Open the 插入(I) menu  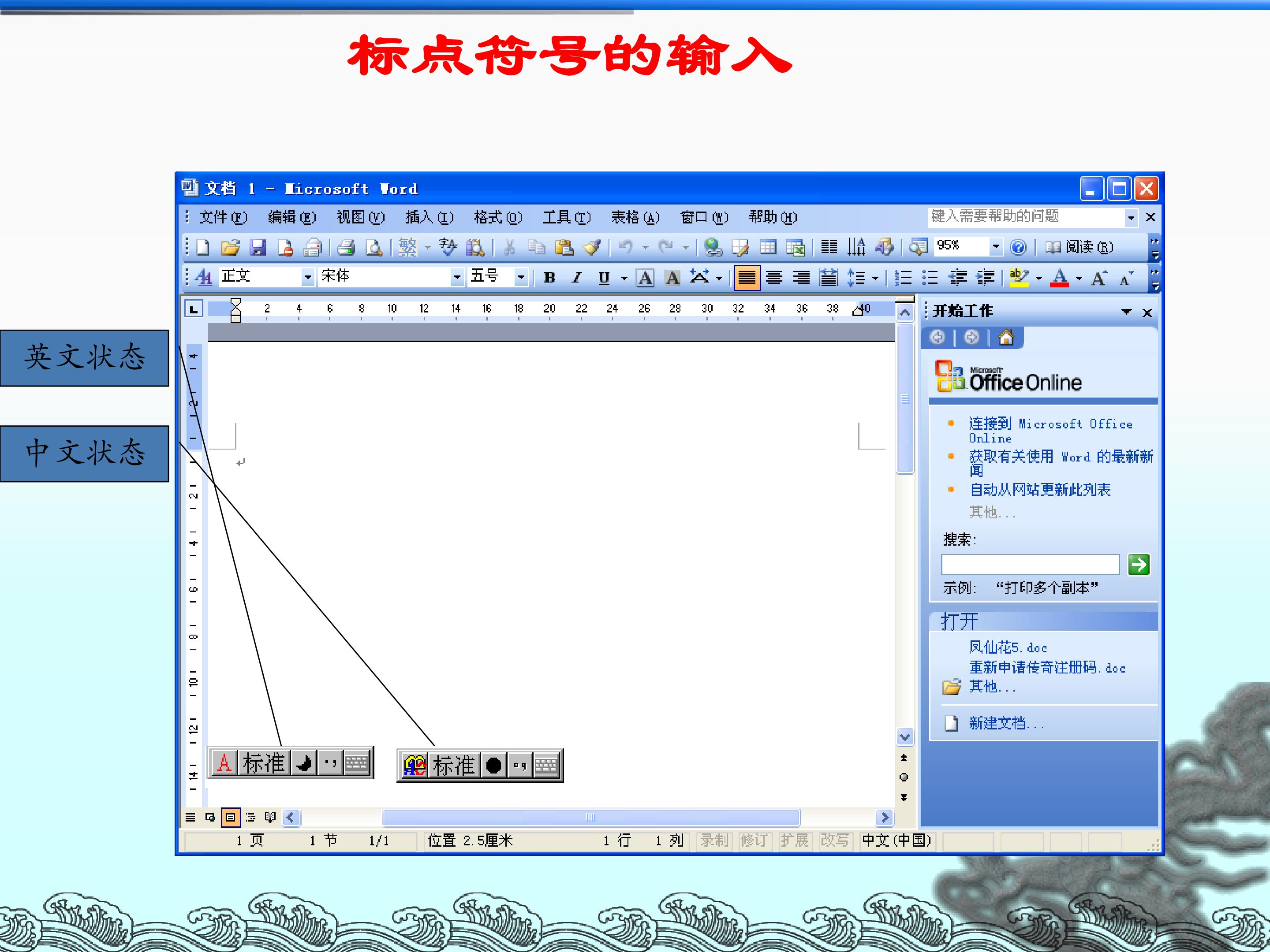coord(430,217)
